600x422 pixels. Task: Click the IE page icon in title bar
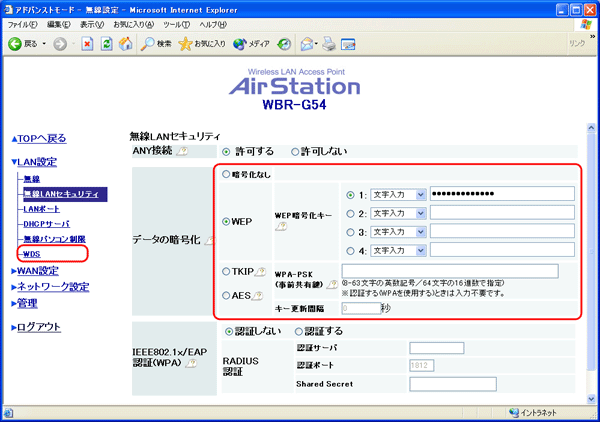[8, 10]
